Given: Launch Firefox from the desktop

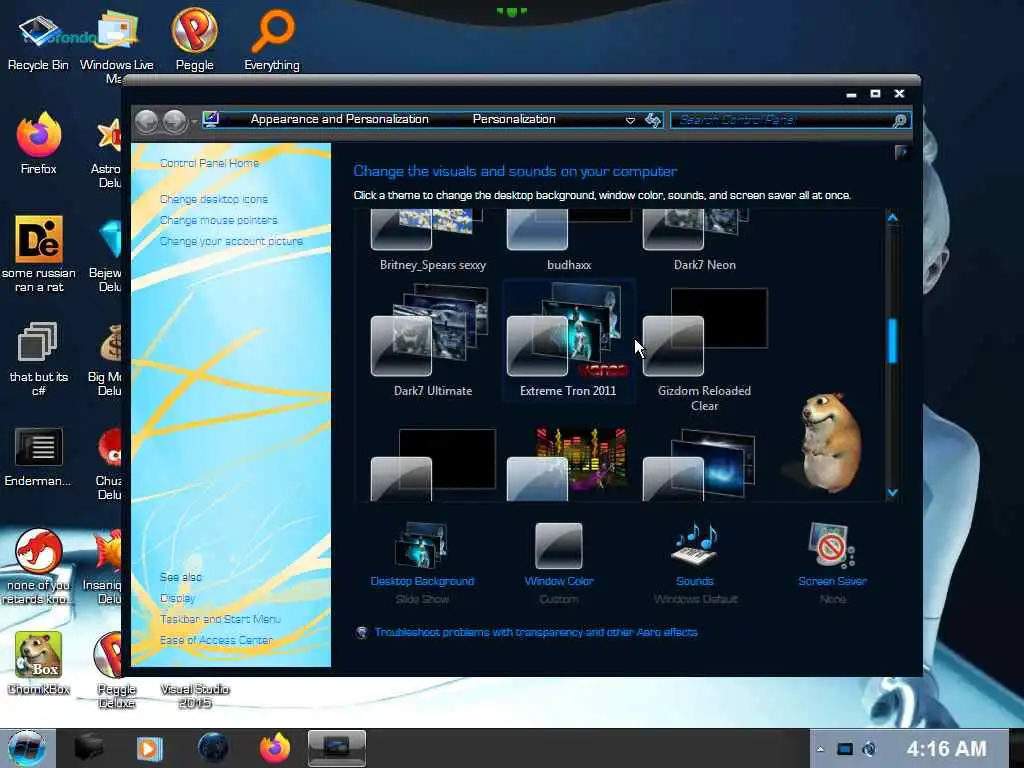Looking at the screenshot, I should (39, 144).
